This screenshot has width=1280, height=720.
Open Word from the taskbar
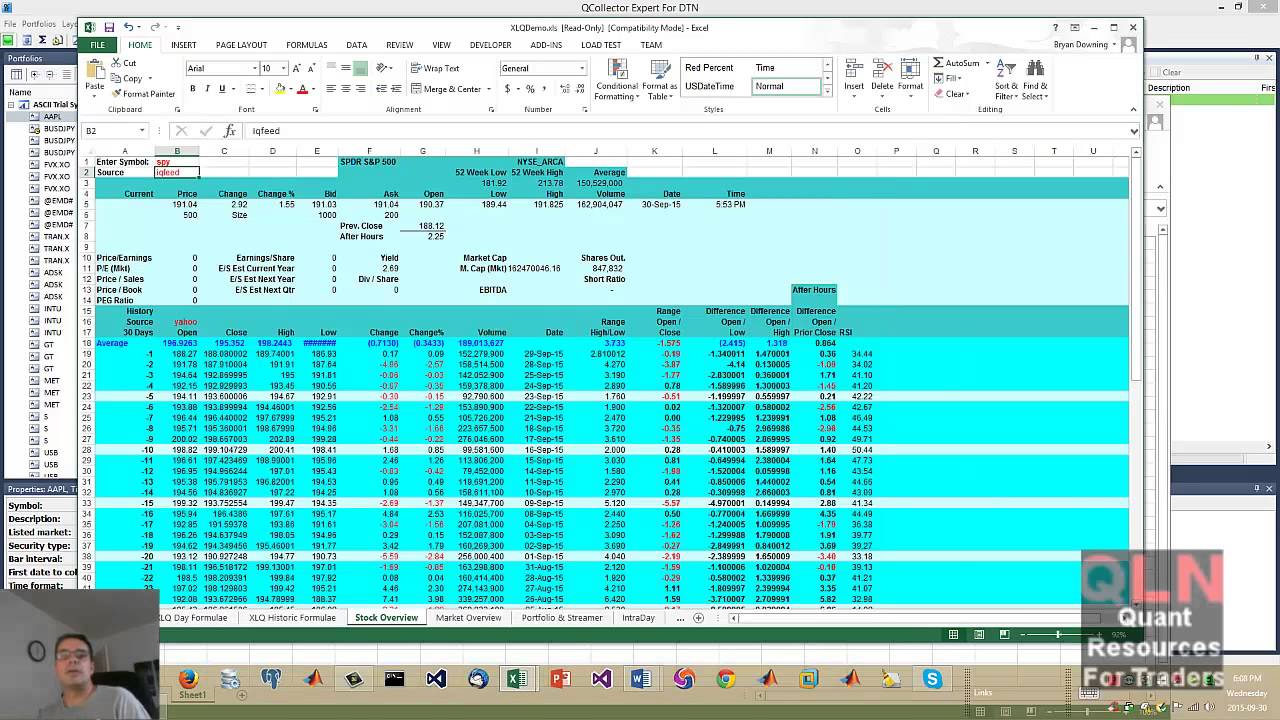[642, 680]
